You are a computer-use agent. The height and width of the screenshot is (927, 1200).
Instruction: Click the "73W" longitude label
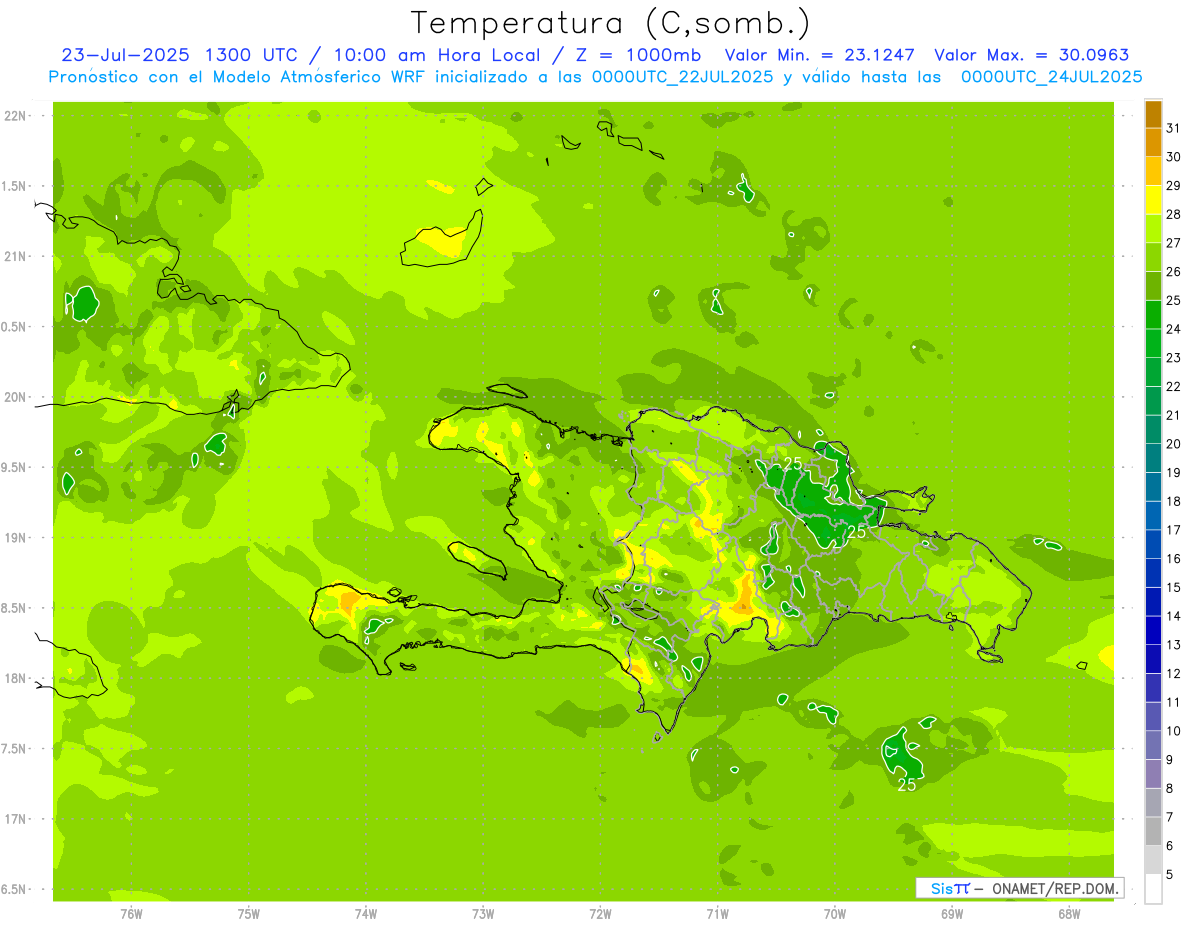click(x=483, y=913)
